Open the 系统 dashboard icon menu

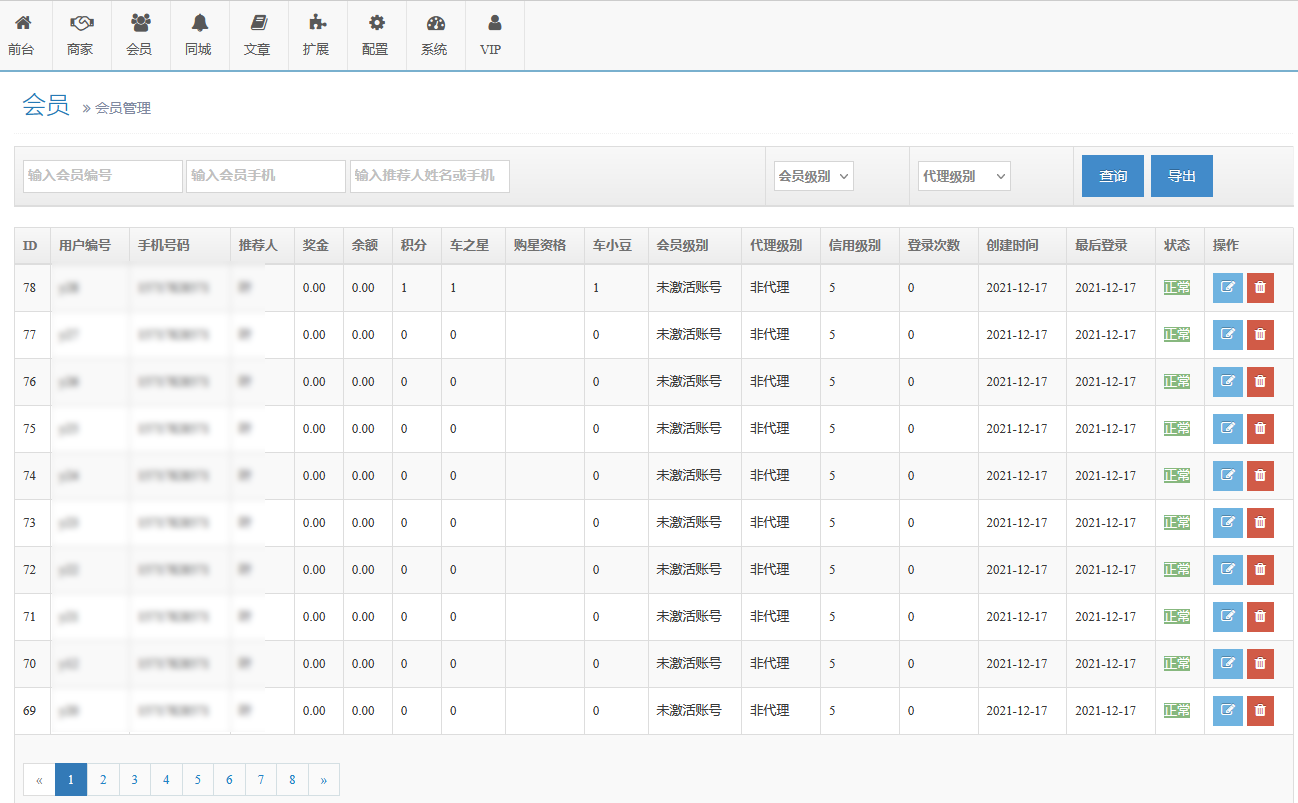click(434, 35)
